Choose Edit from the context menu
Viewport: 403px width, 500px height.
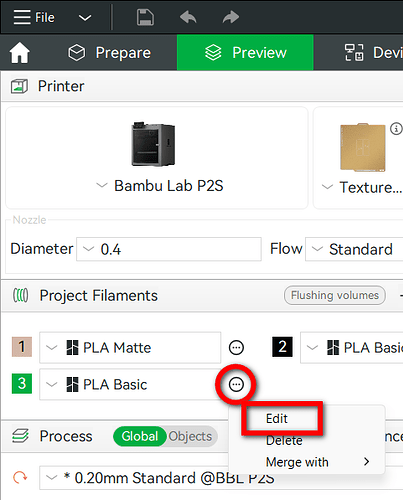[277, 418]
